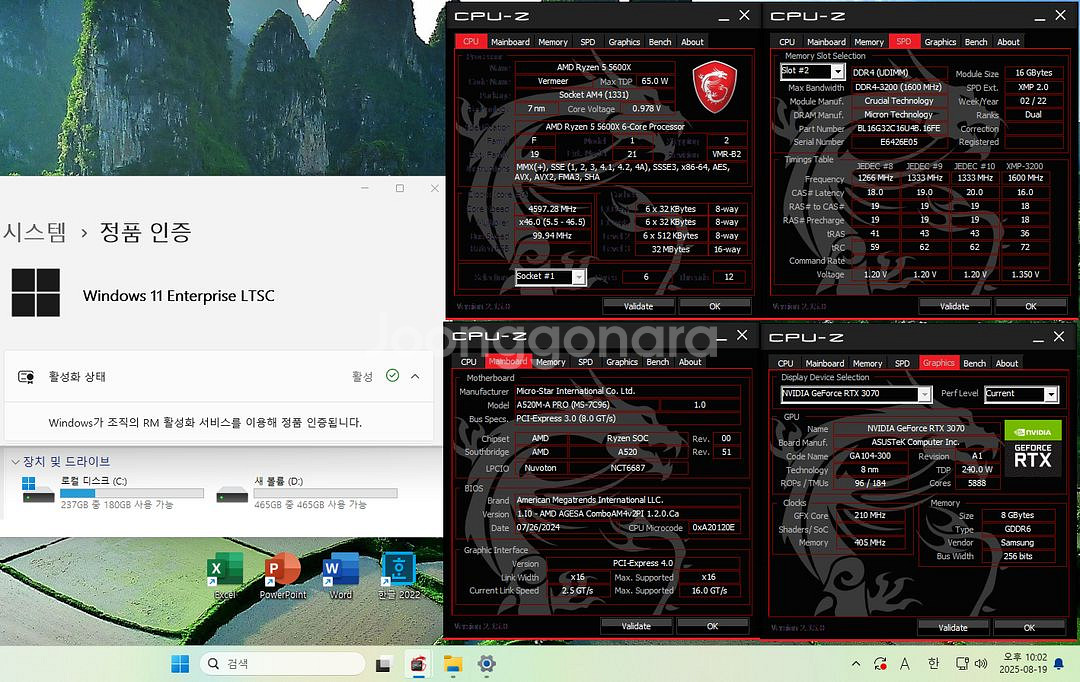1080x682 pixels.
Task: Open Bench tab in Mainboard window
Action: tap(658, 362)
